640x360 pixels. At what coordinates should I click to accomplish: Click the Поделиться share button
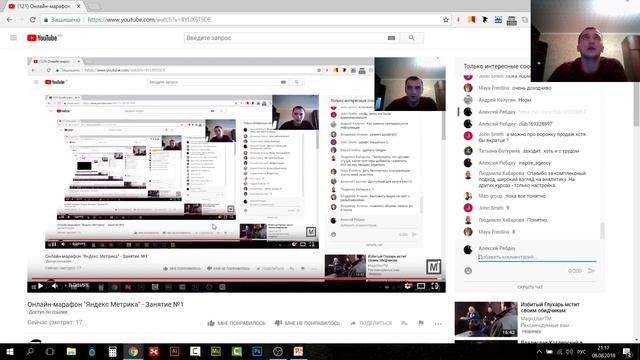coord(371,323)
